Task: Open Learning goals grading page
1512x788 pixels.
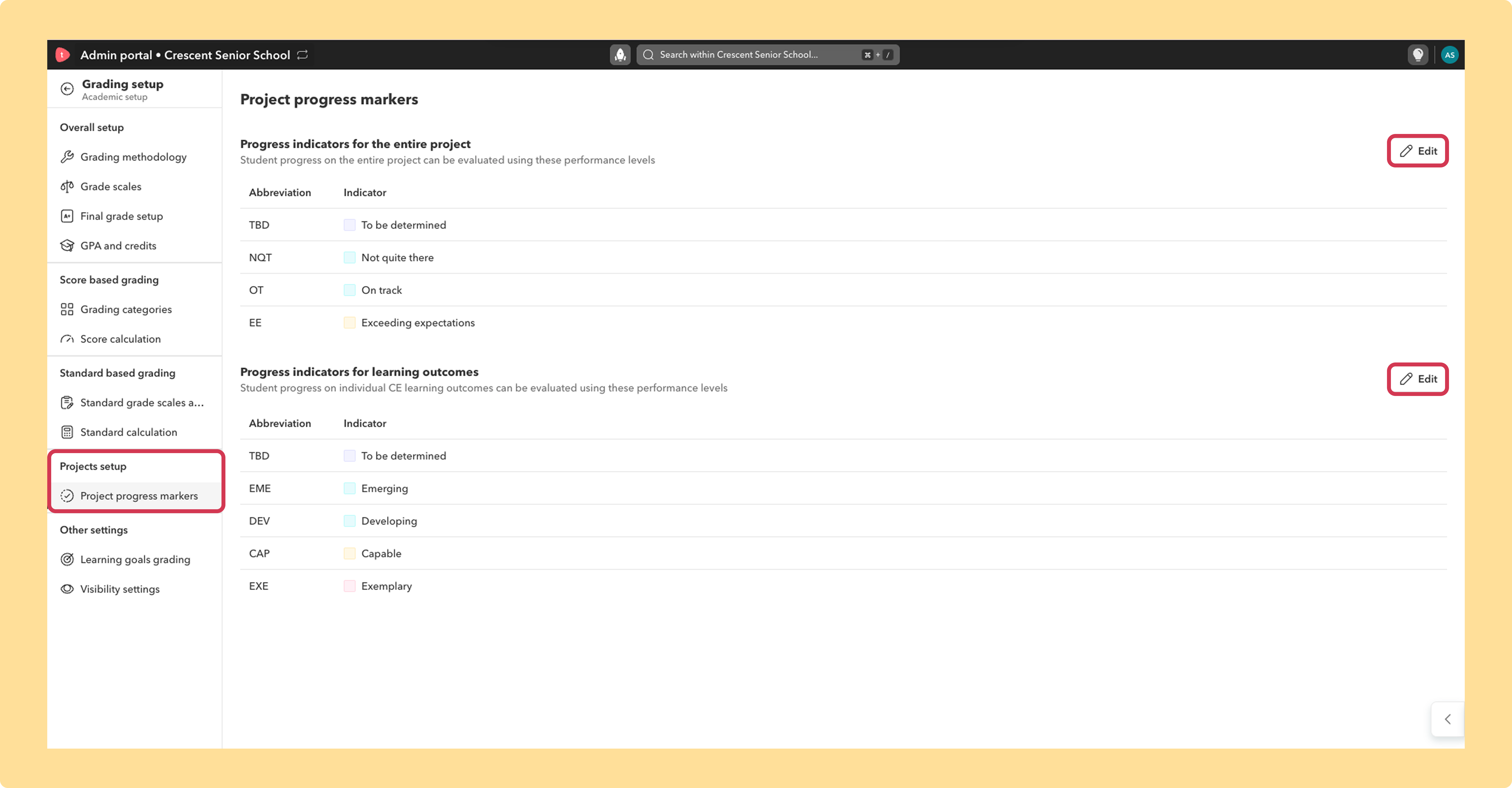Action: pyautogui.click(x=134, y=559)
